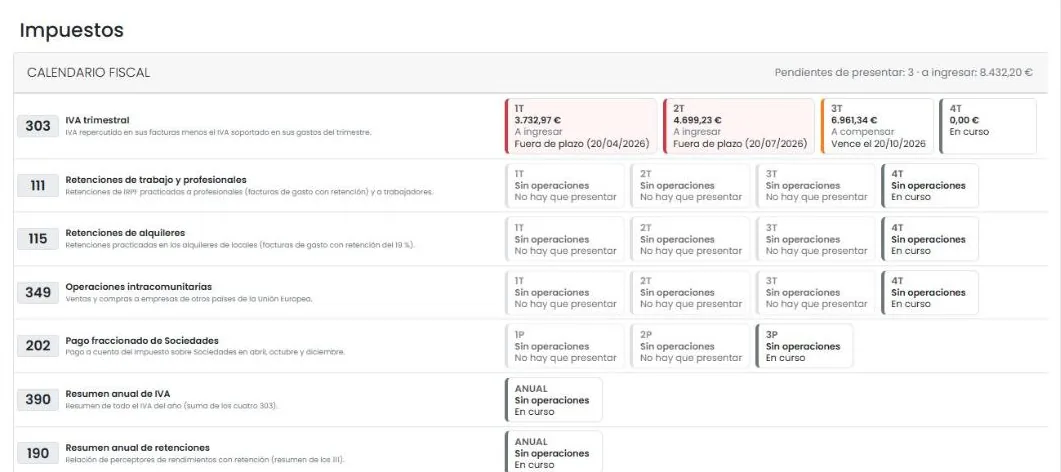Click the 303 model badge

point(38,126)
